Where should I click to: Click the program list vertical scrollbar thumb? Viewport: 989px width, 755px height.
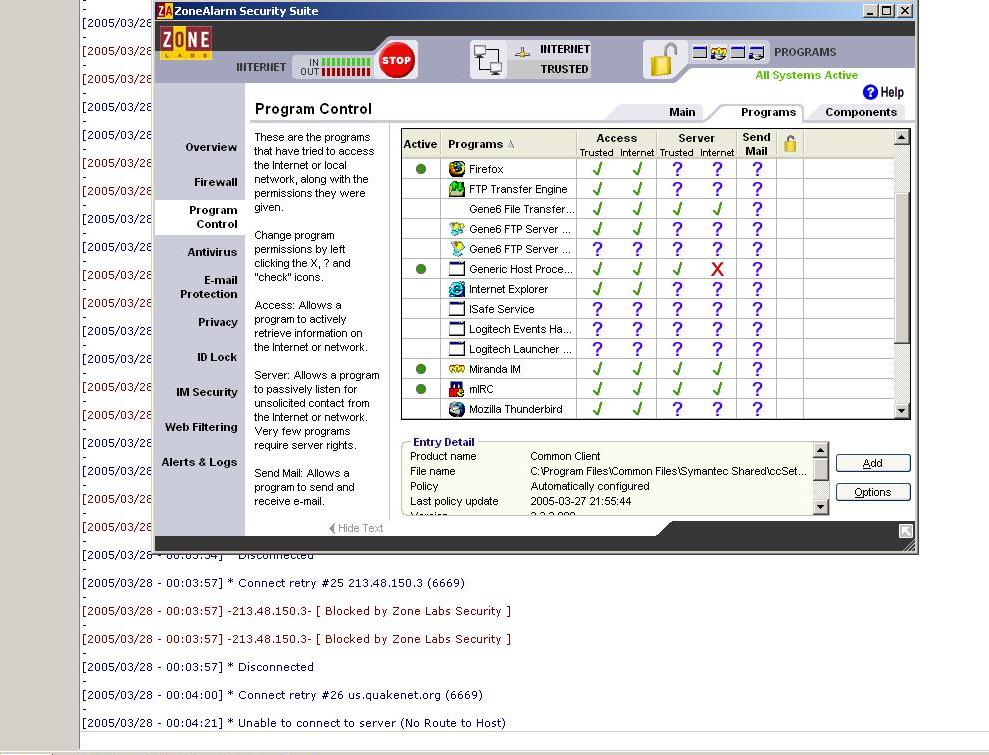(x=901, y=268)
